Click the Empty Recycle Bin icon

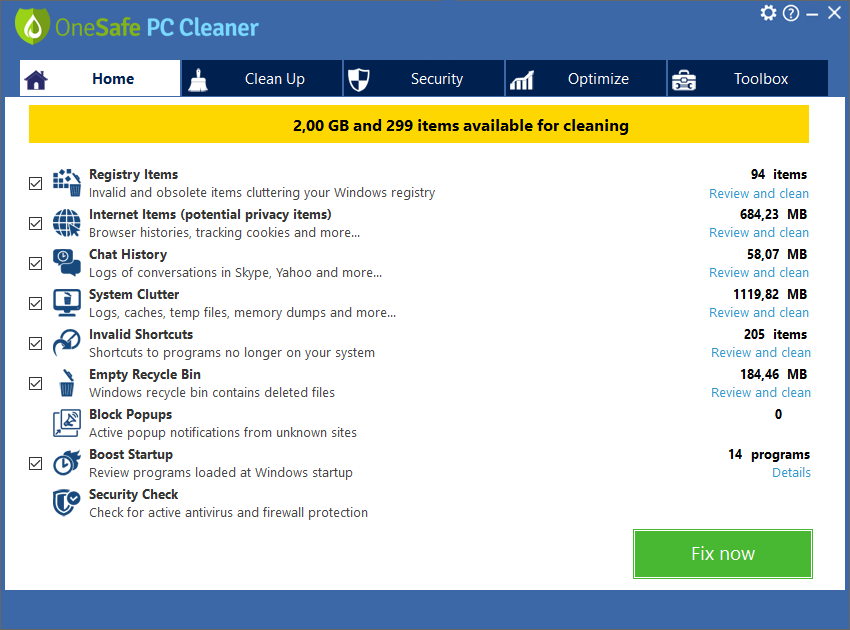click(67, 383)
